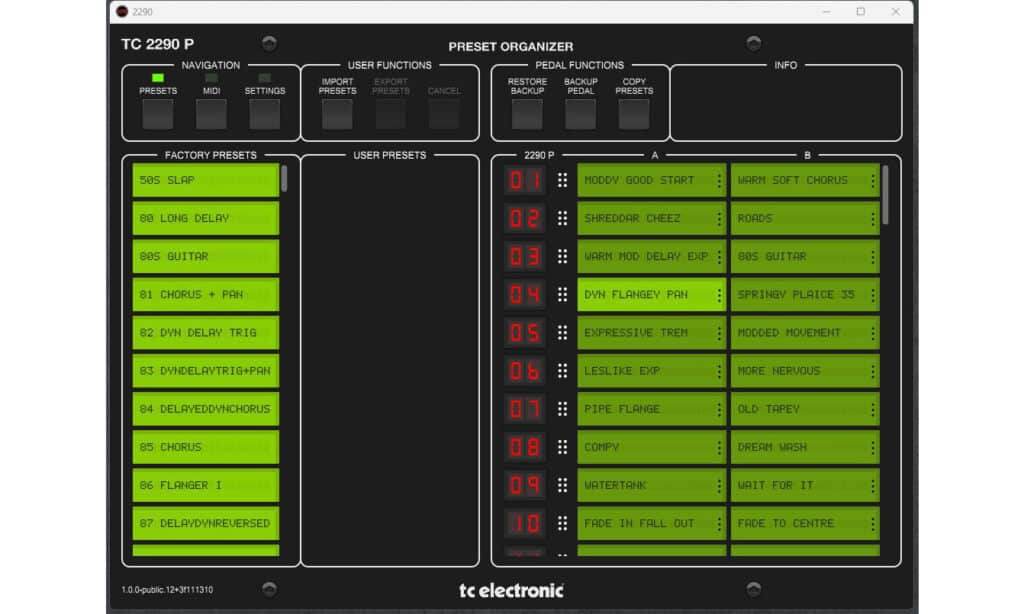Screen dimensions: 1024x614
Task: Click the Copy Presets button
Action: pos(634,114)
